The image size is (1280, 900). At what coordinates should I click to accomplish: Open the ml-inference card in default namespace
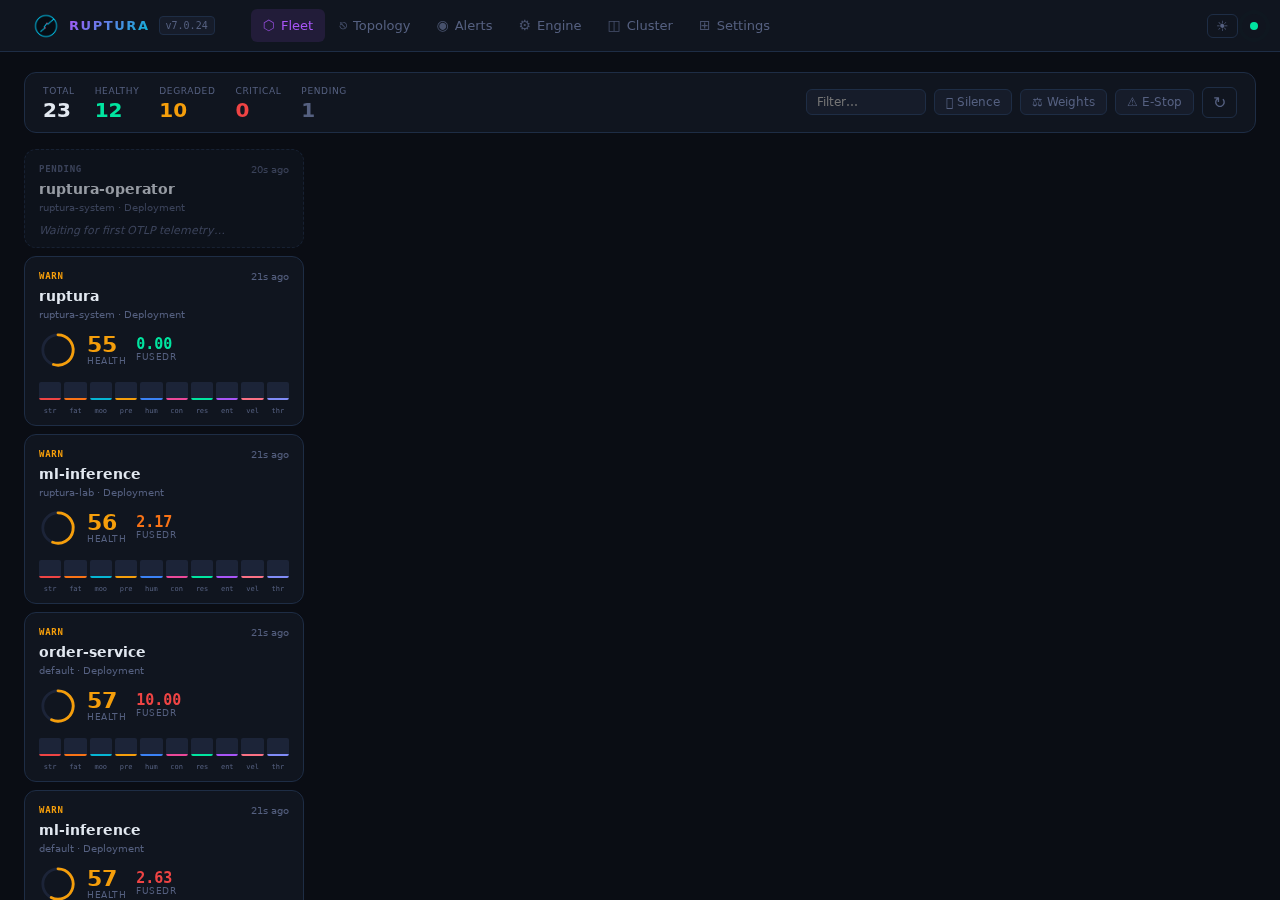point(90,830)
